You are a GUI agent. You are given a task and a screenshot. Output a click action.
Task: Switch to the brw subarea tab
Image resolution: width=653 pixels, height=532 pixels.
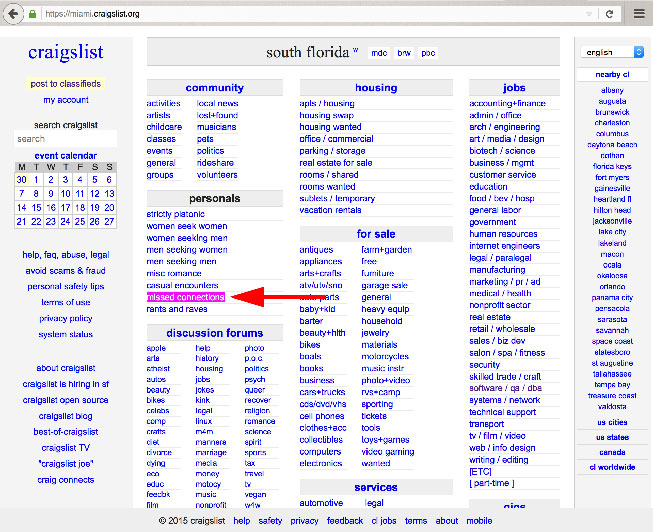404,53
